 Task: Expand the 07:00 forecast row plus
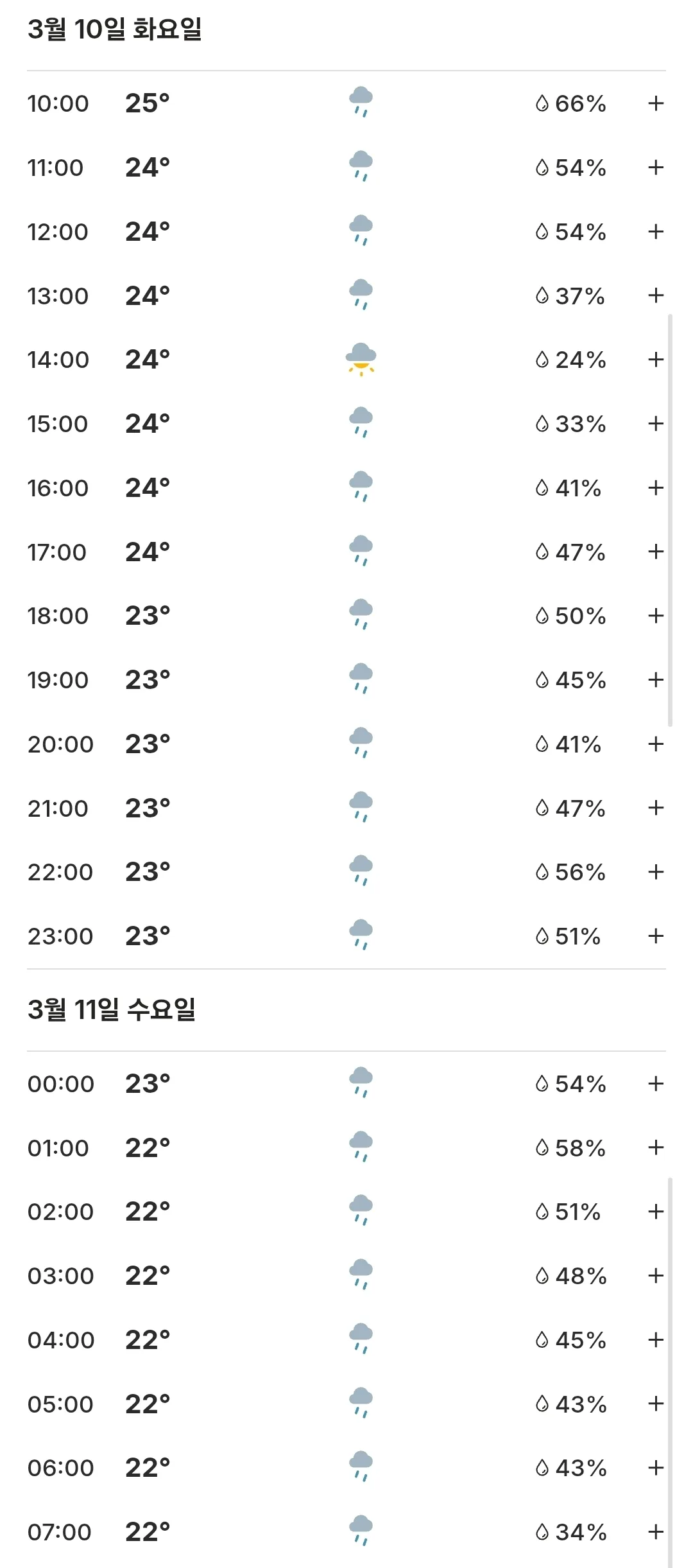pyautogui.click(x=655, y=1532)
